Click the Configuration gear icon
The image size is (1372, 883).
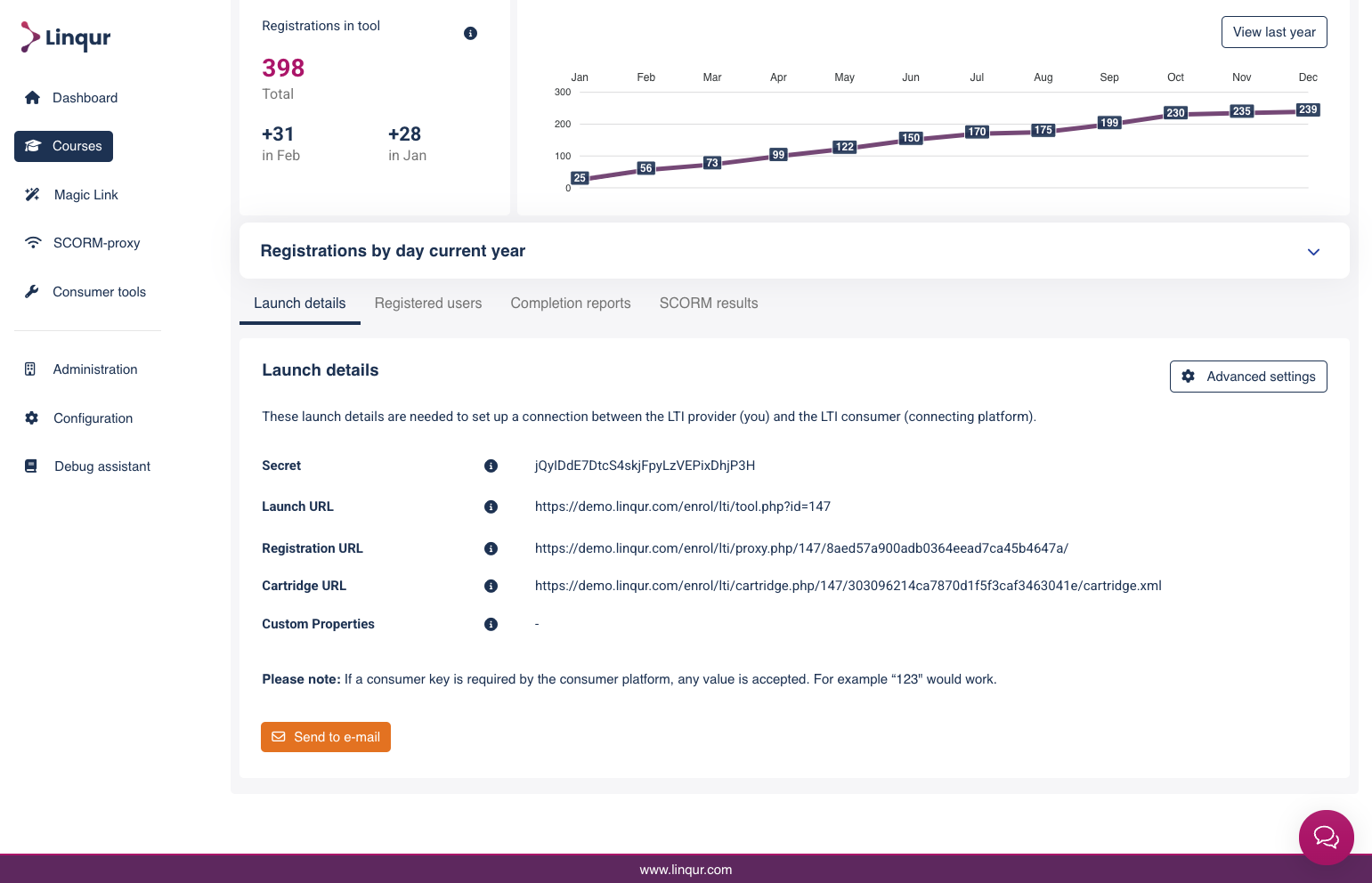(x=32, y=417)
